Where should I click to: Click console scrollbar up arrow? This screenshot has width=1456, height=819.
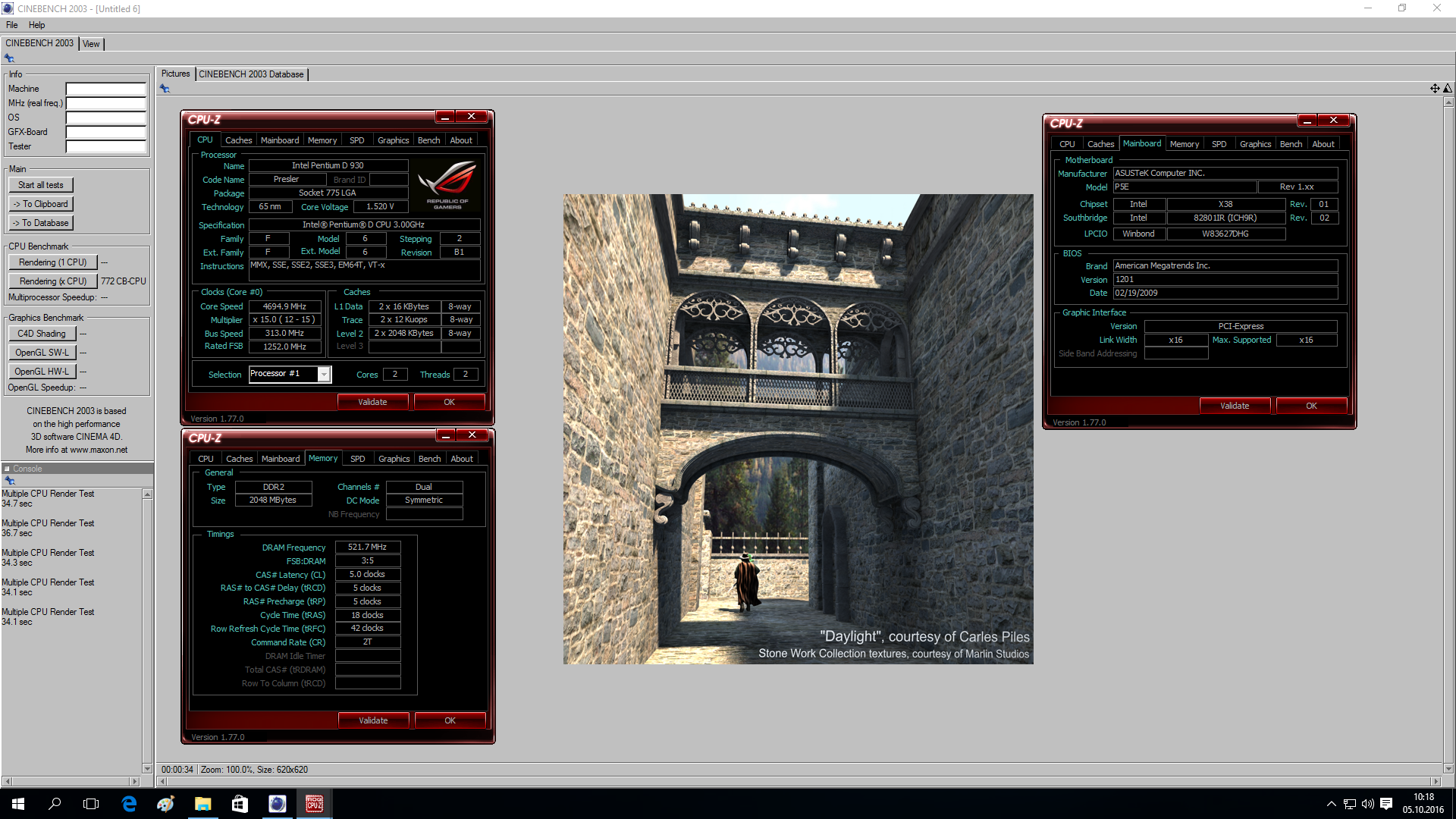tap(147, 494)
